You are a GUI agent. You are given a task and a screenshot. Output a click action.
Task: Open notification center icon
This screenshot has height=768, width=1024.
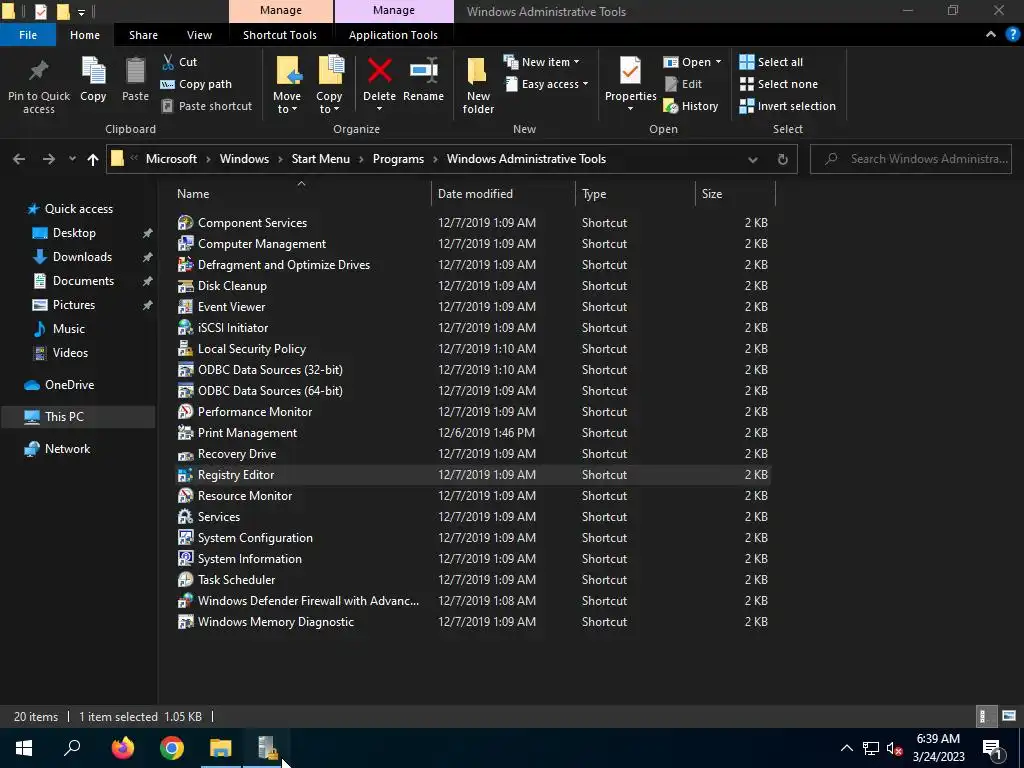pyautogui.click(x=992, y=748)
